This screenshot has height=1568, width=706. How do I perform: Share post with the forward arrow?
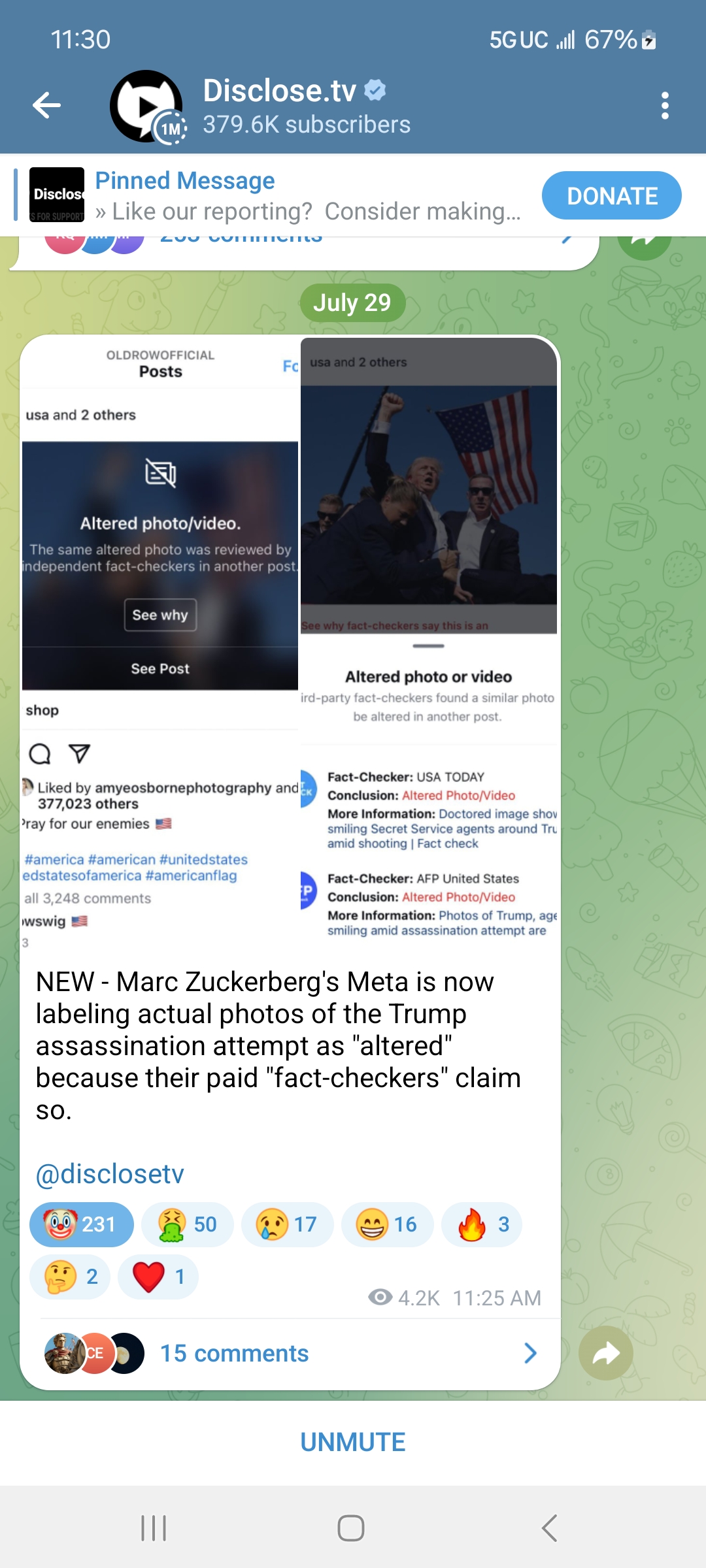tap(606, 1353)
